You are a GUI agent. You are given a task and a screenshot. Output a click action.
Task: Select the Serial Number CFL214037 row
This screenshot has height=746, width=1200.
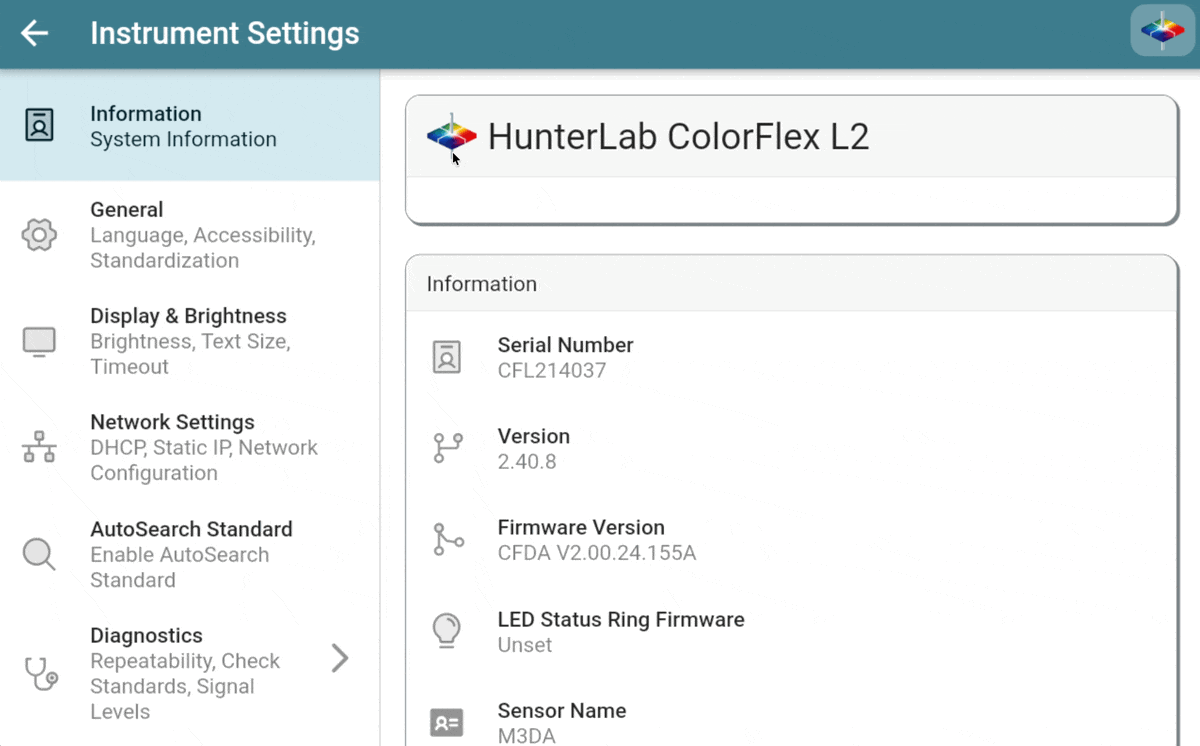point(790,357)
